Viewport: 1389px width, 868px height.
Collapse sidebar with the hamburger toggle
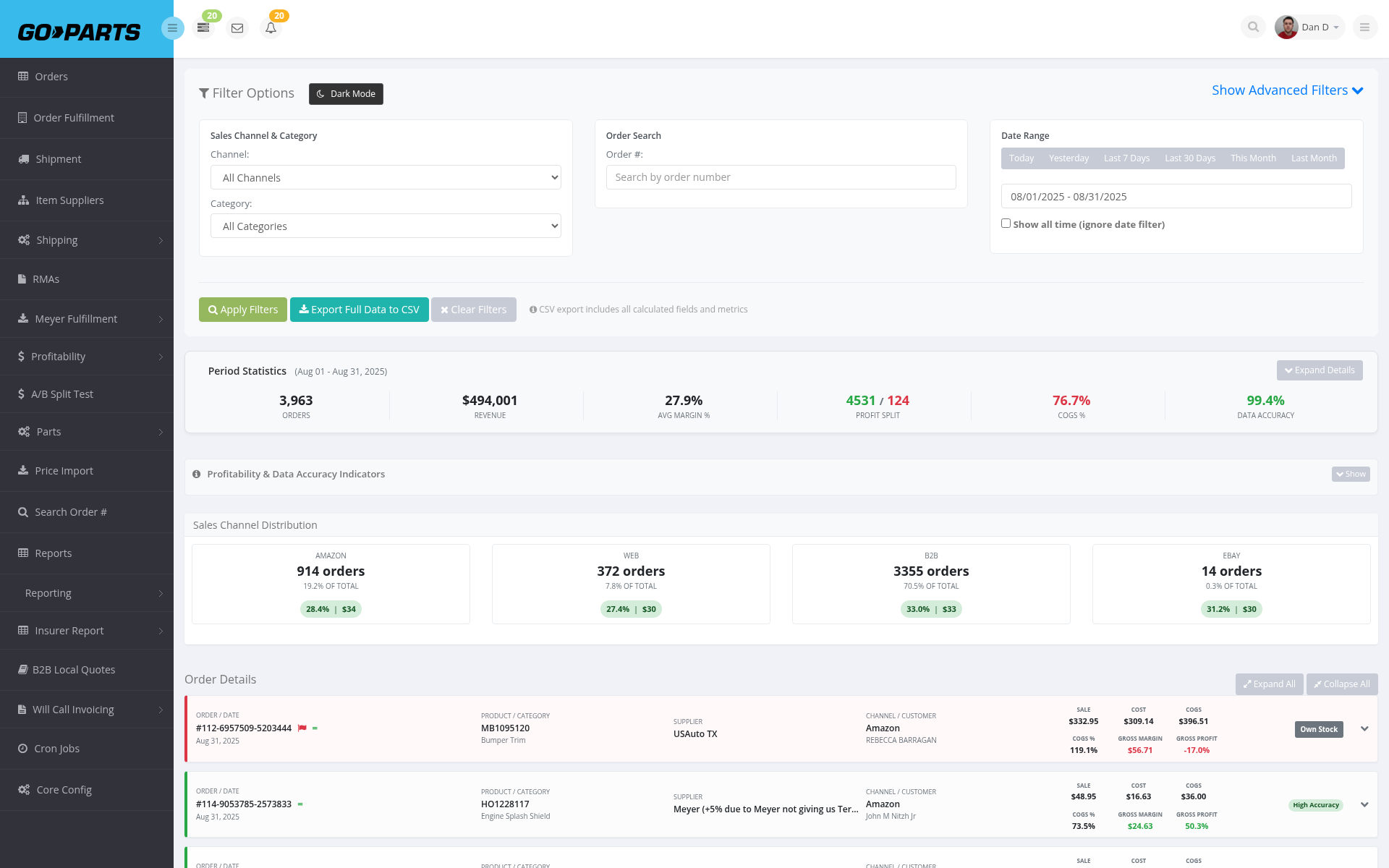point(172,28)
